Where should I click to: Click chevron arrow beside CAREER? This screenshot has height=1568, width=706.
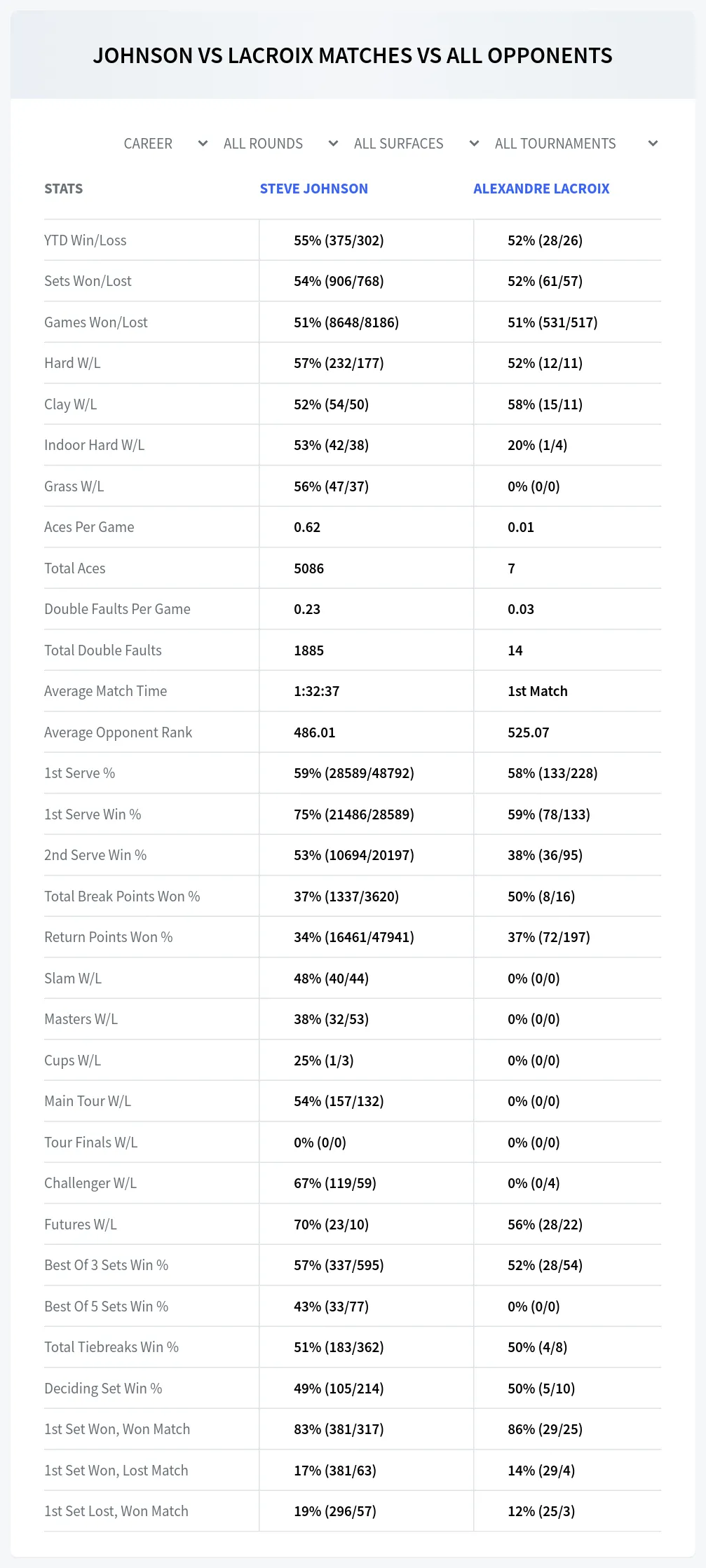(x=203, y=144)
